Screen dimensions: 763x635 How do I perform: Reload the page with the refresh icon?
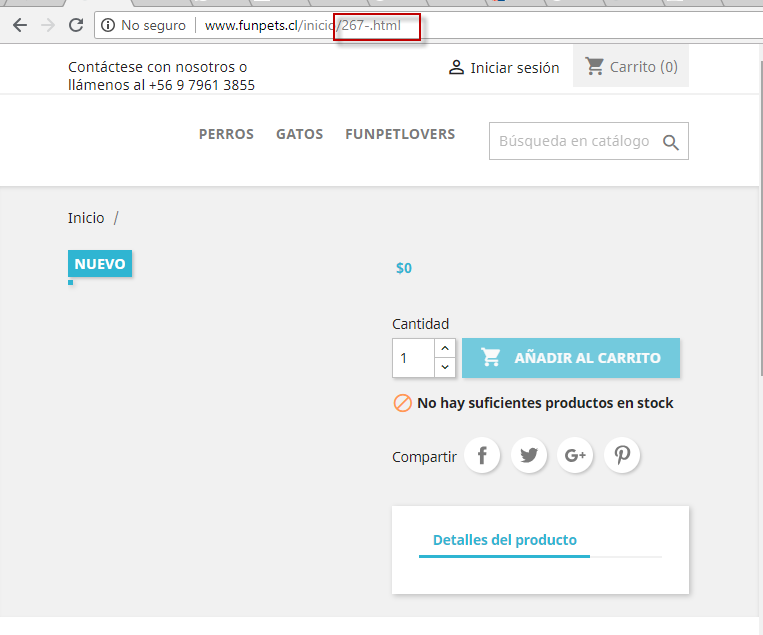pyautogui.click(x=76, y=25)
